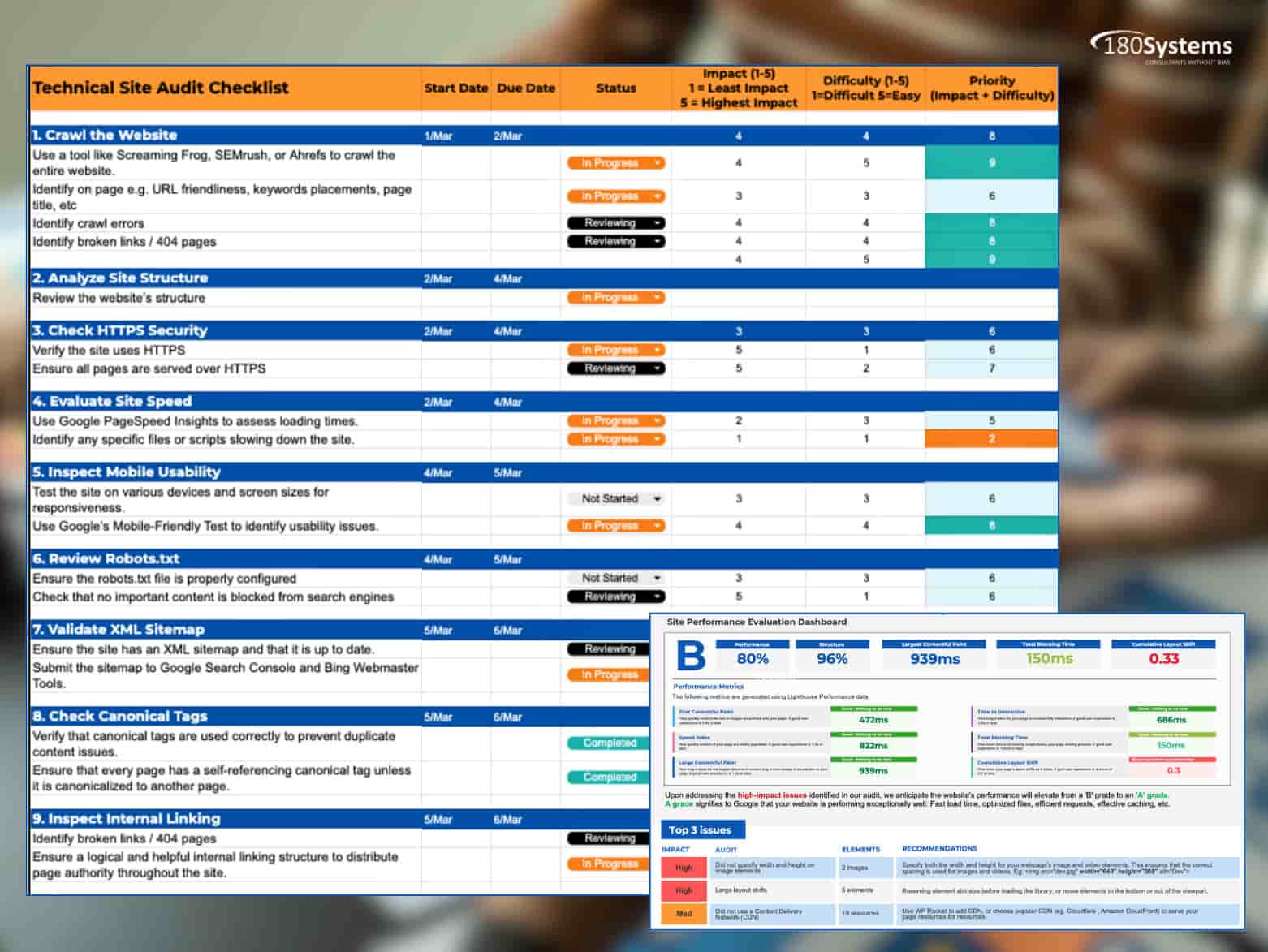The width and height of the screenshot is (1268, 952).
Task: Select the '4. Evaluate Site Speed' section header
Action: (112, 402)
